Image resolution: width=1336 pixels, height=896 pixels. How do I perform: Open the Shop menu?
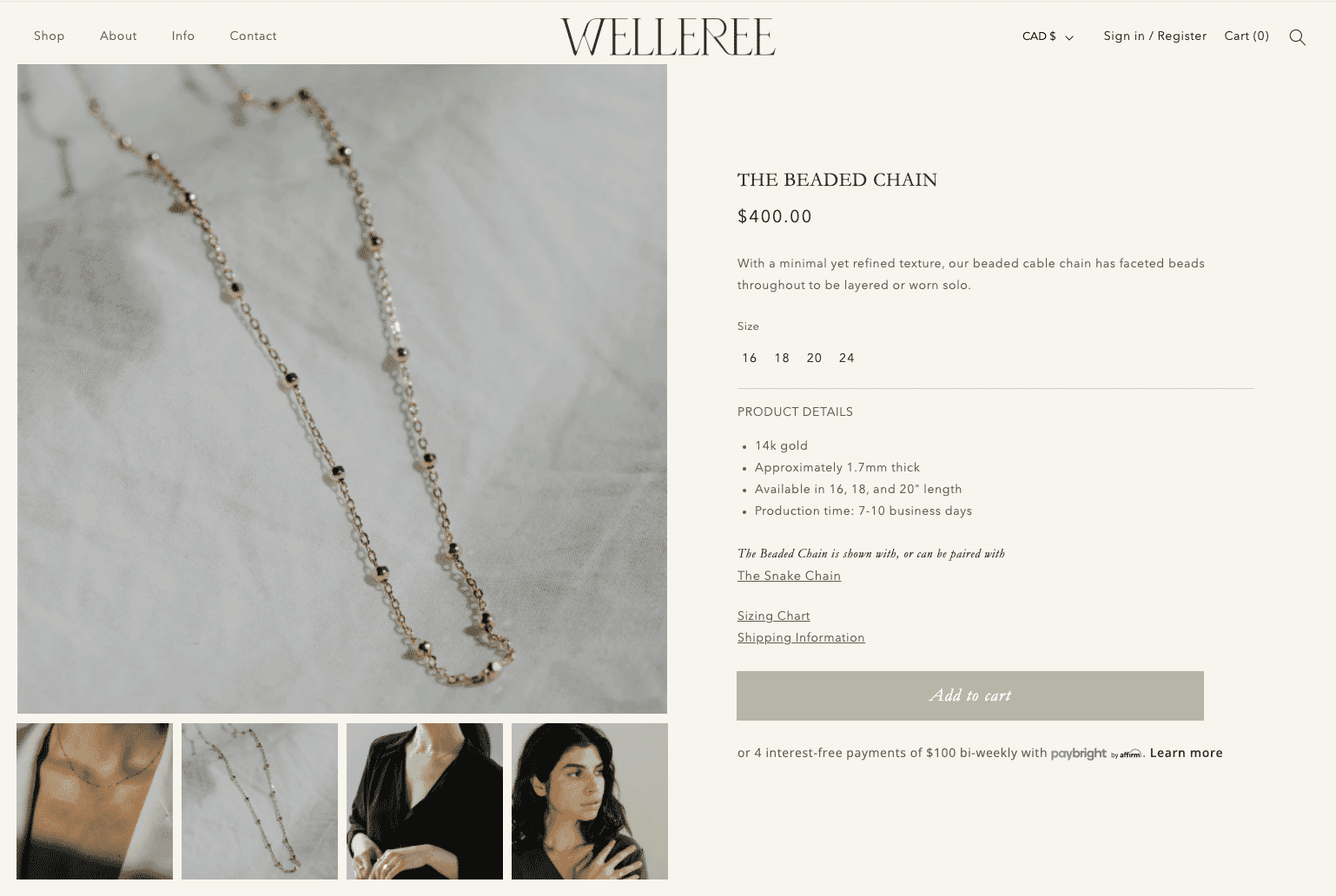click(x=50, y=36)
